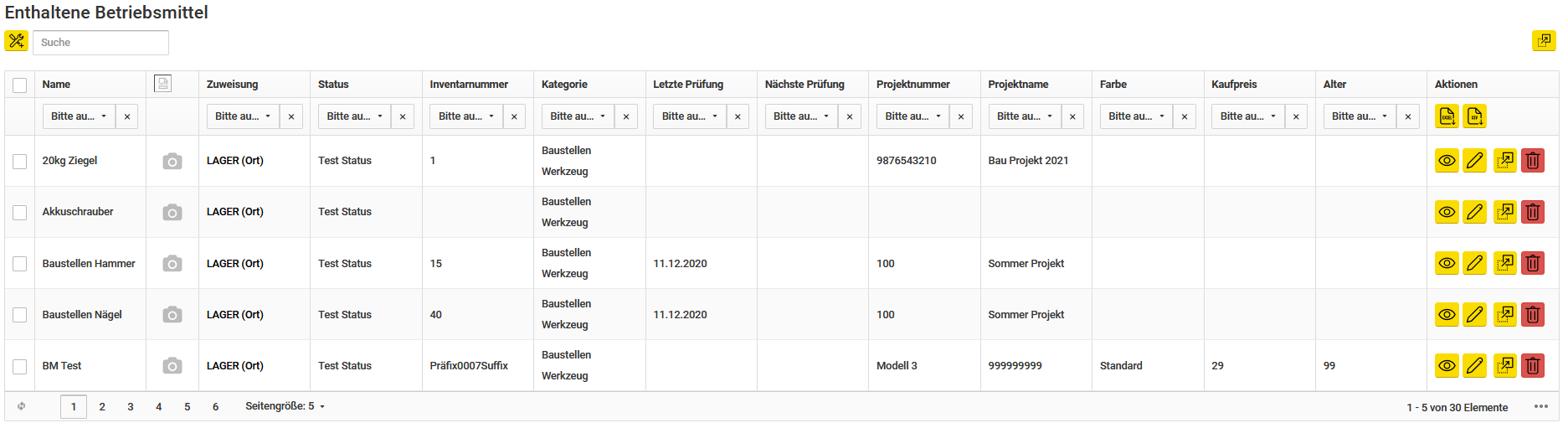The width and height of the screenshot is (1568, 428).
Task: View details of 20kg Ziegel
Action: point(1447,161)
